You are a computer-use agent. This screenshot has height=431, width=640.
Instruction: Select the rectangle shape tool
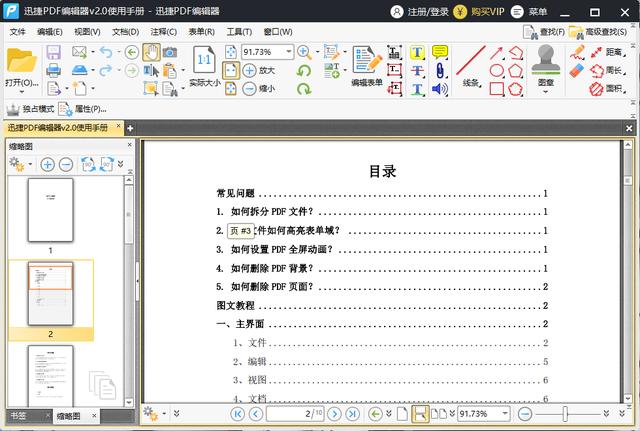coord(496,89)
